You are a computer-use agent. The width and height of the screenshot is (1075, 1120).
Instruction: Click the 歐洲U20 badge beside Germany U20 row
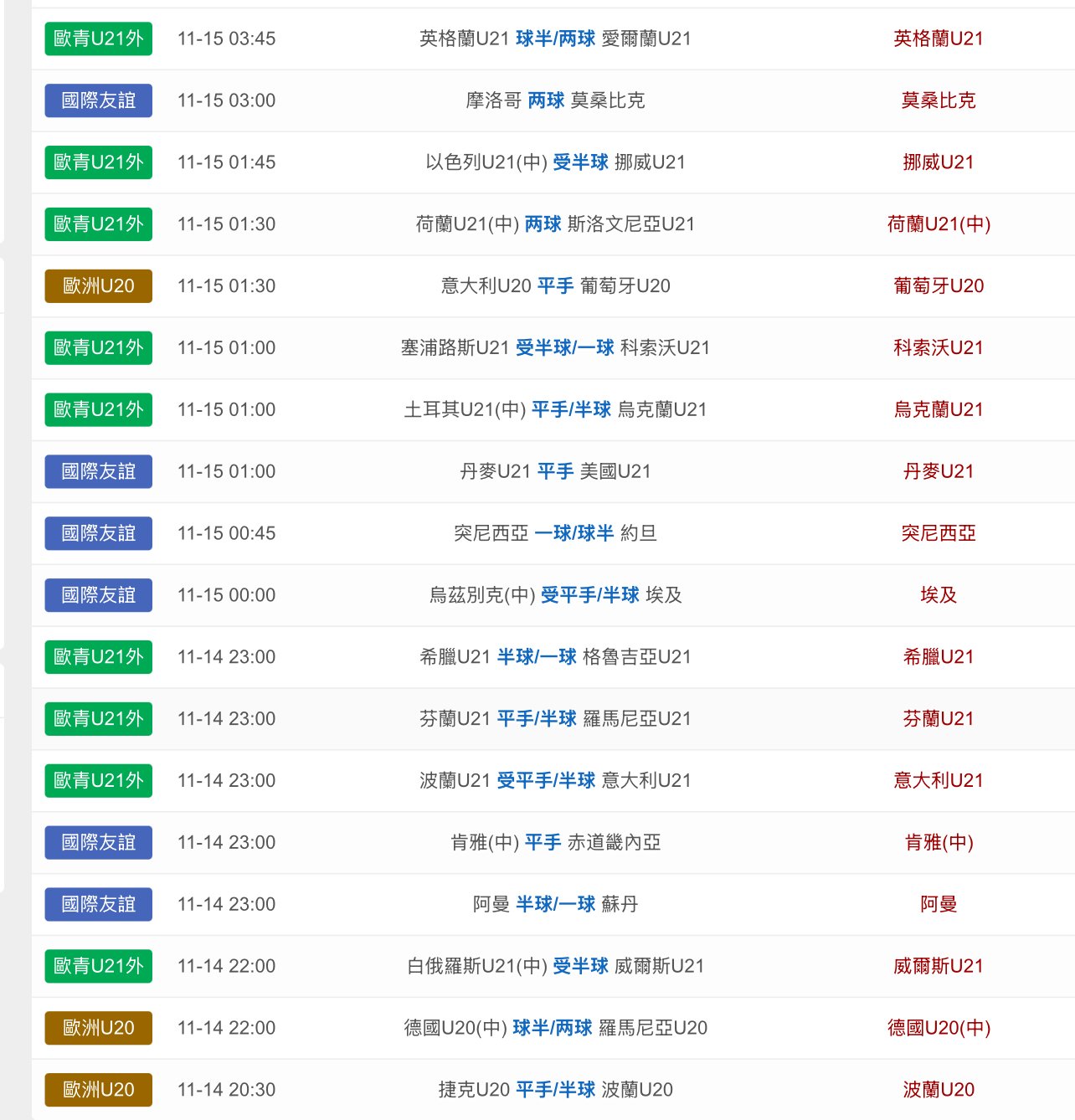(x=97, y=1028)
